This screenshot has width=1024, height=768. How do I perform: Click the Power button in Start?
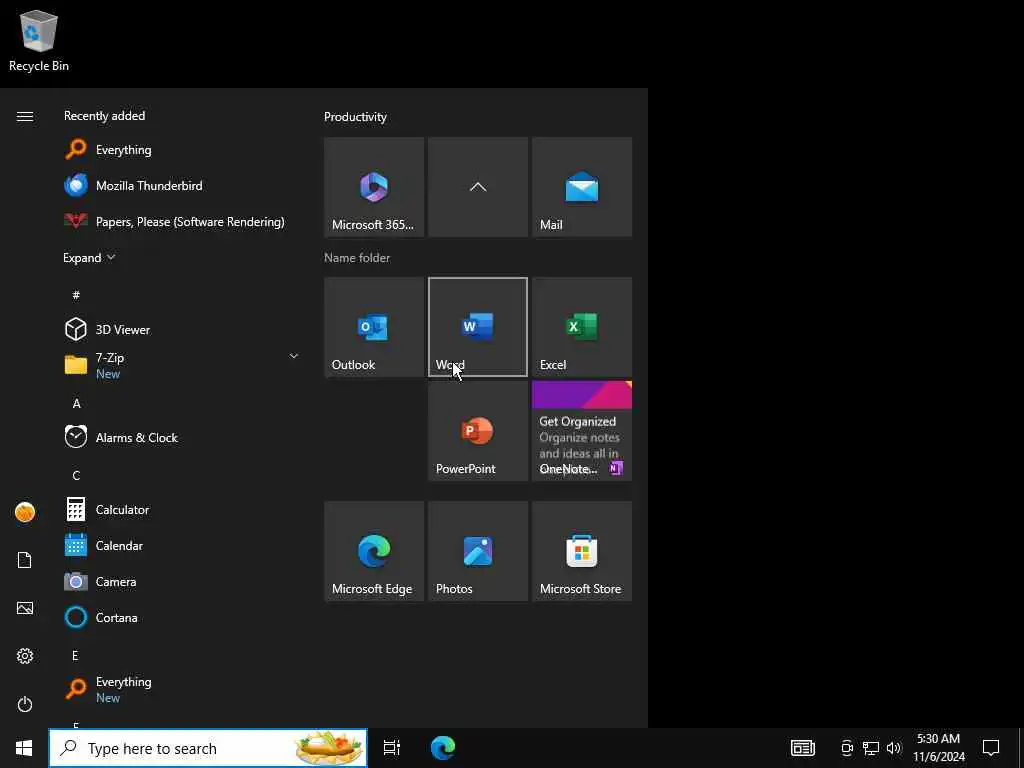pyautogui.click(x=25, y=704)
